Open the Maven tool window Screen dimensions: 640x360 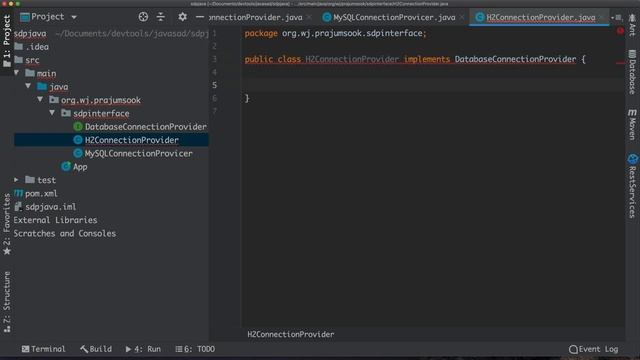pyautogui.click(x=632, y=124)
